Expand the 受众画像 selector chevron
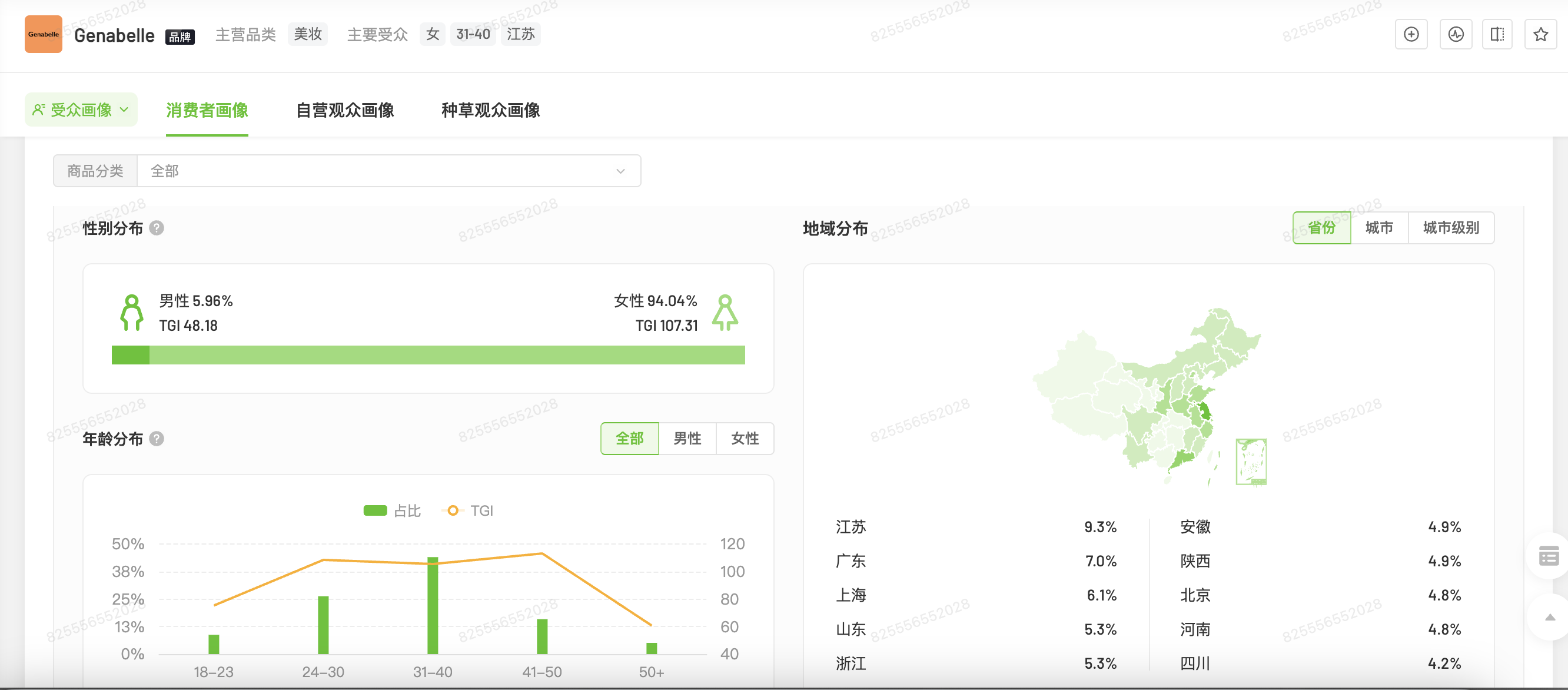1568x690 pixels. pyautogui.click(x=125, y=110)
